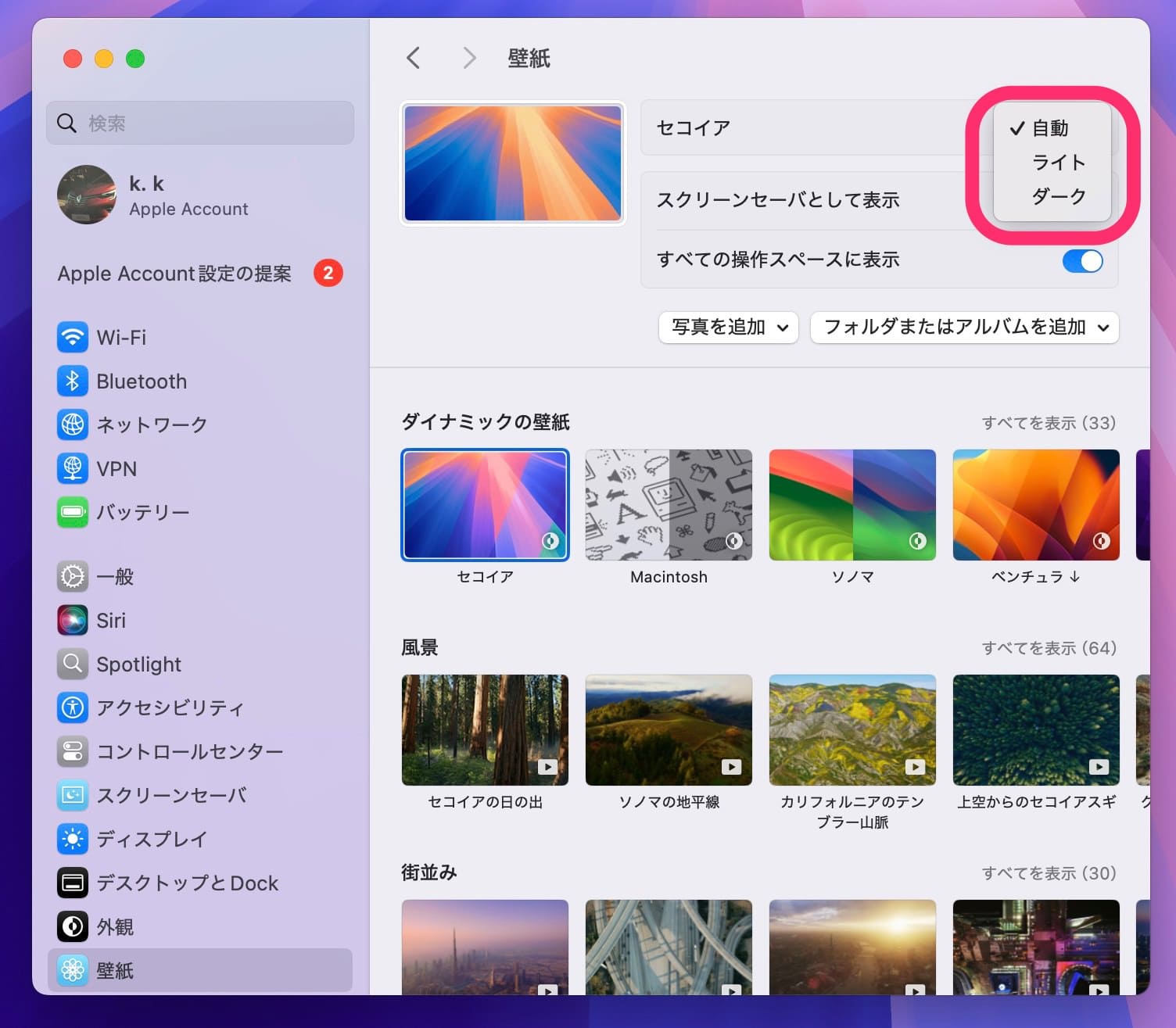Open the スクリーンセーバ icon in sidebar
This screenshot has height=1028, width=1176.
point(73,795)
